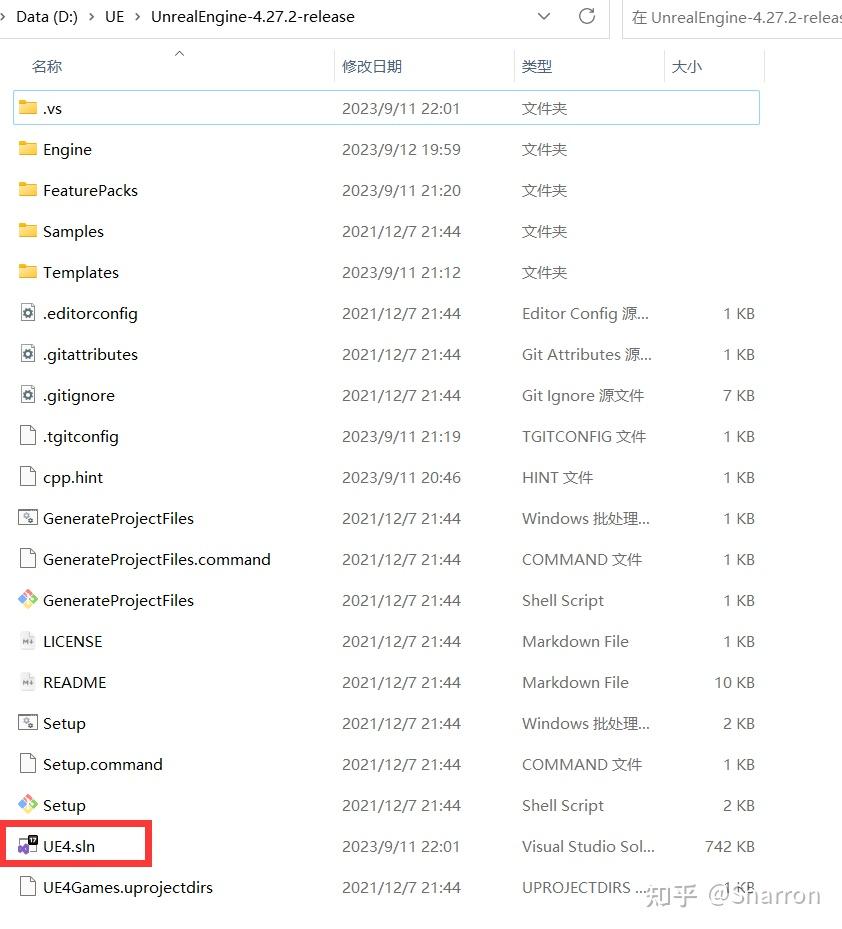
Task: Click the Engine date 2023/9/12 19:59
Action: coord(401,149)
